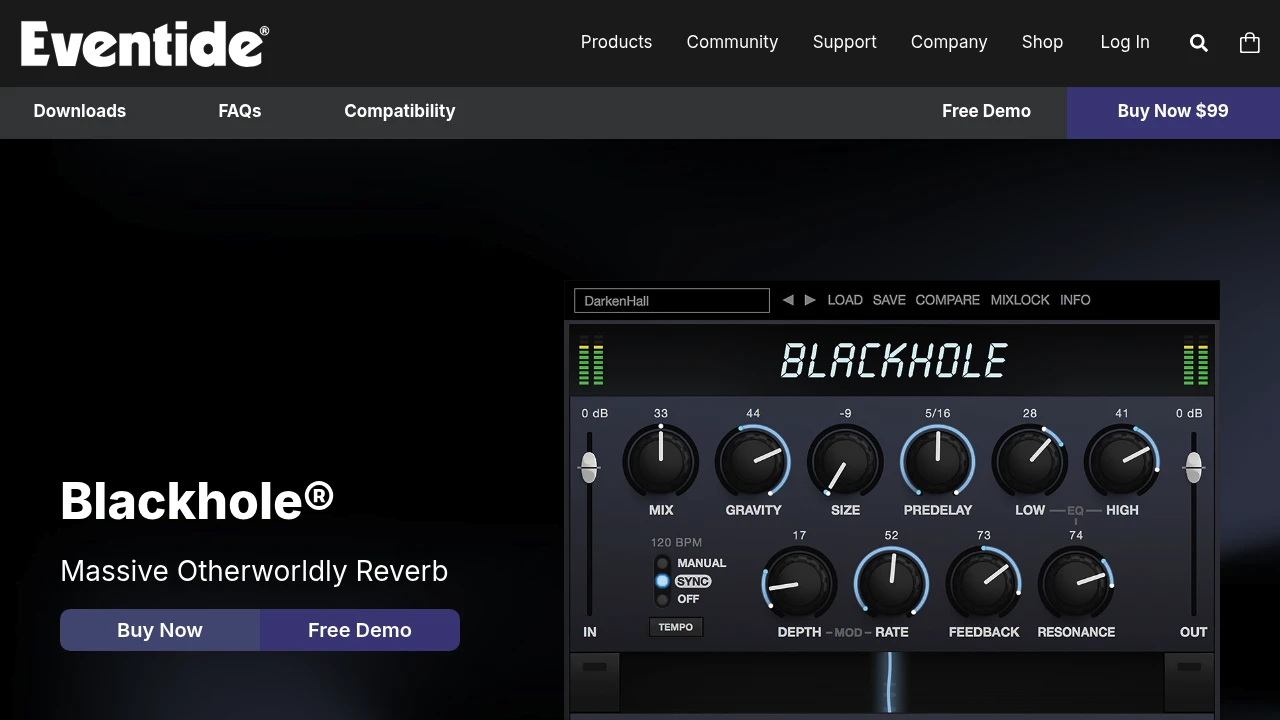Open the Products menu
This screenshot has width=1280, height=720.
pyautogui.click(x=616, y=42)
